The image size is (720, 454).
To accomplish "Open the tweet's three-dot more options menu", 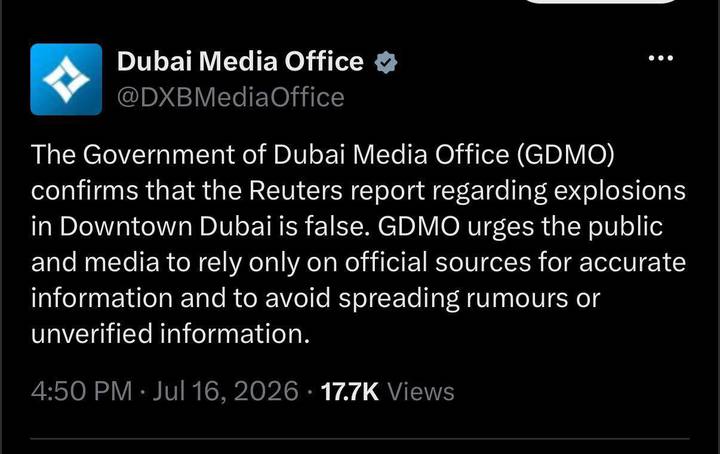I will click(660, 58).
